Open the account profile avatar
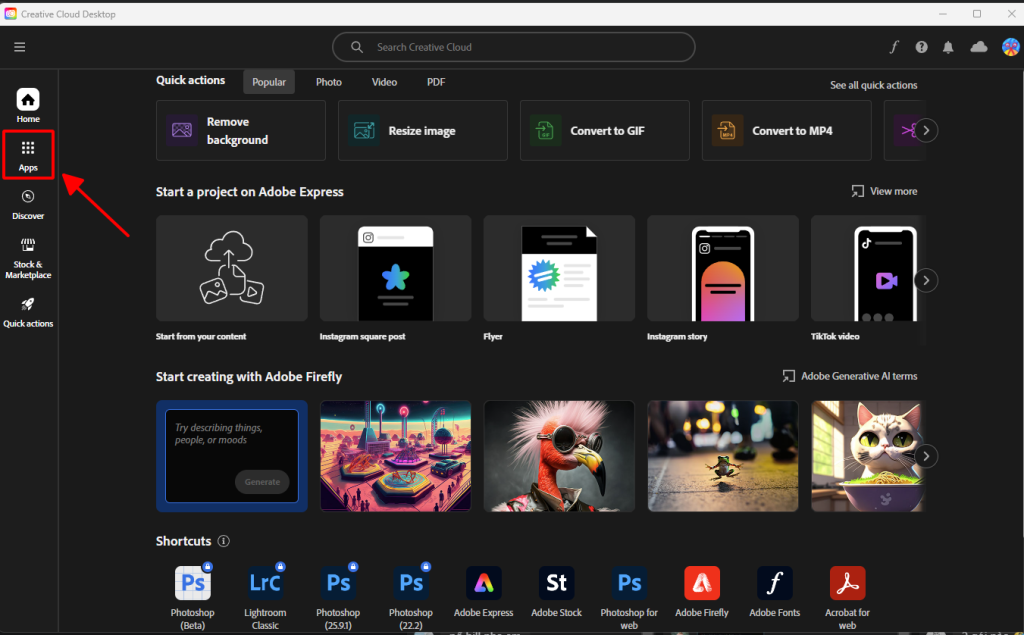 point(1011,47)
